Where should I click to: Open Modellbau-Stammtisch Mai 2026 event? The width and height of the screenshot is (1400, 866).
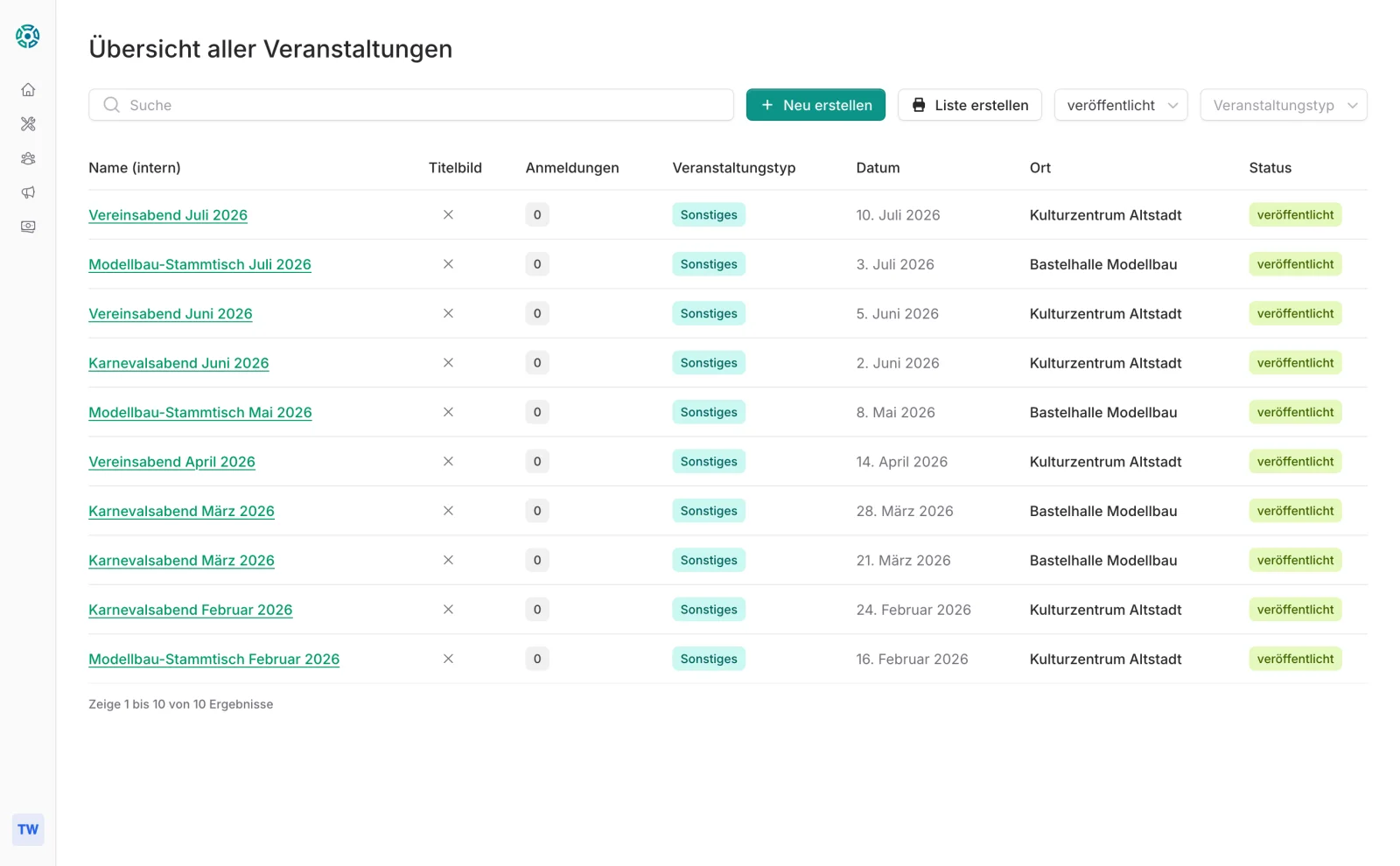click(200, 413)
